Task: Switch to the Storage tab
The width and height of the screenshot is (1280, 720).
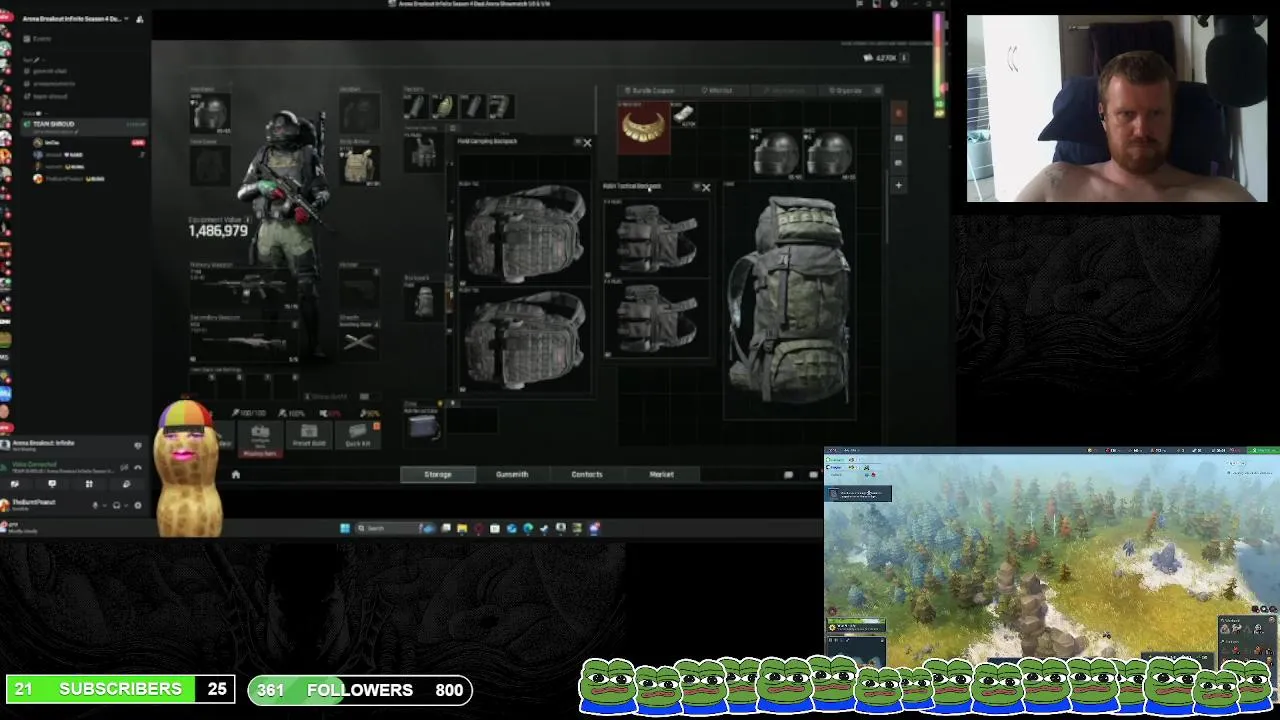Action: 437,474
